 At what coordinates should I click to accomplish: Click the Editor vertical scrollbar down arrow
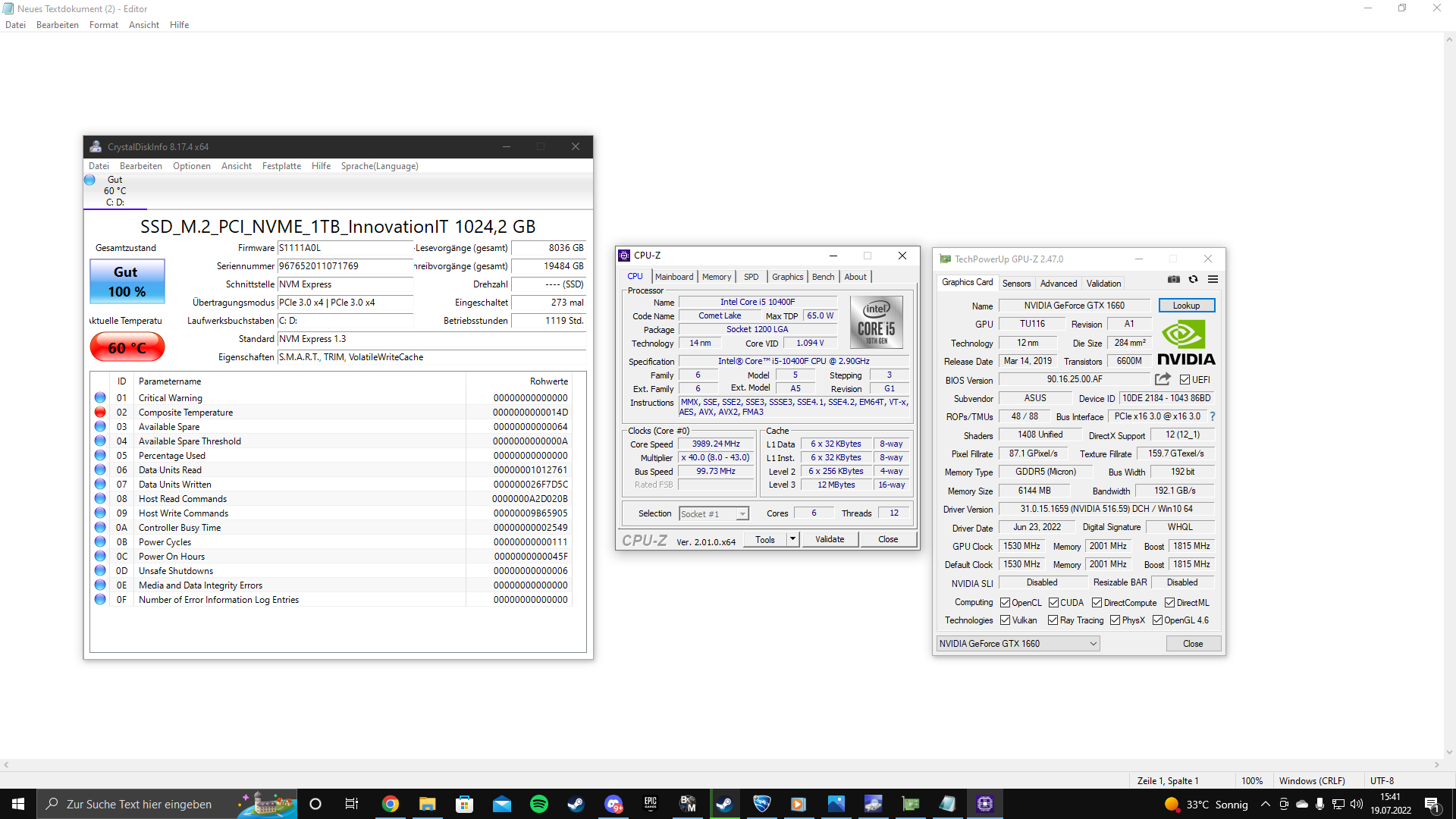pos(1449,753)
